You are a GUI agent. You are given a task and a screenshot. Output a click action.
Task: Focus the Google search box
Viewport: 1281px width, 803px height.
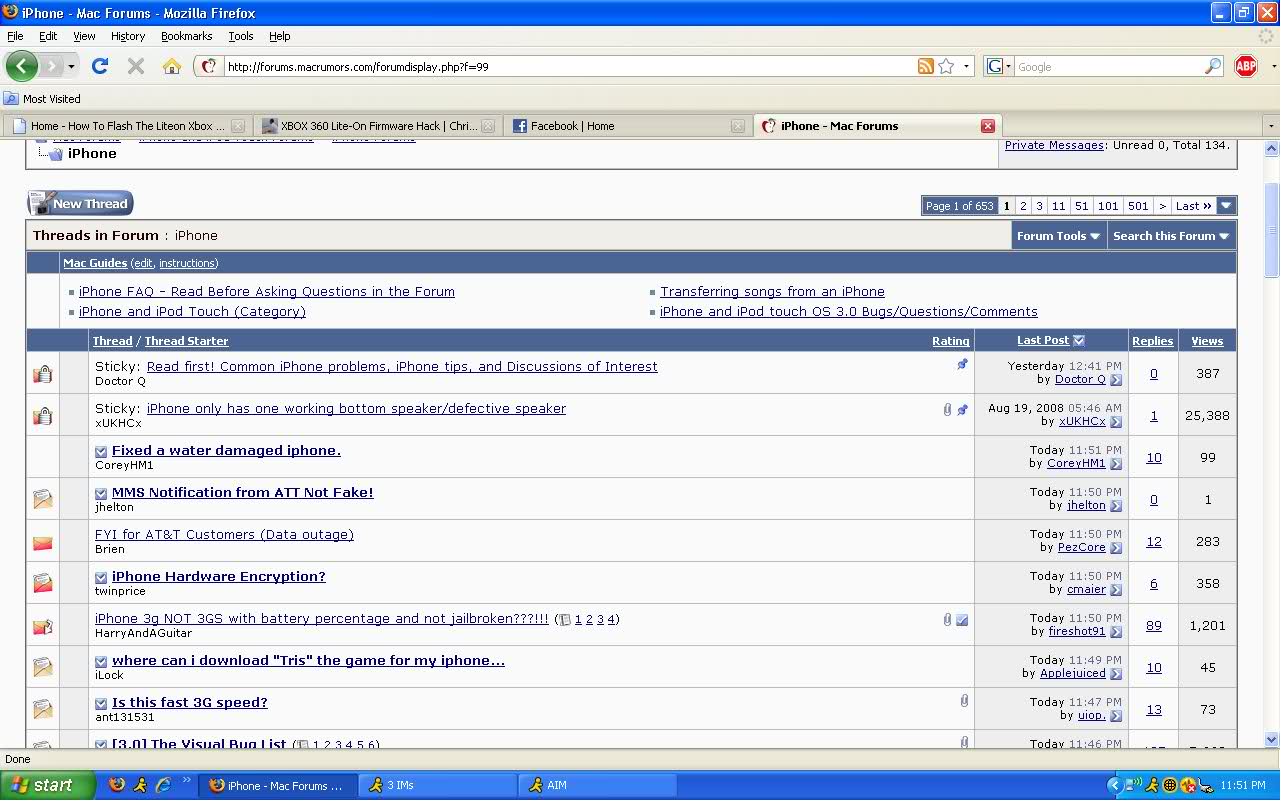pyautogui.click(x=1108, y=67)
